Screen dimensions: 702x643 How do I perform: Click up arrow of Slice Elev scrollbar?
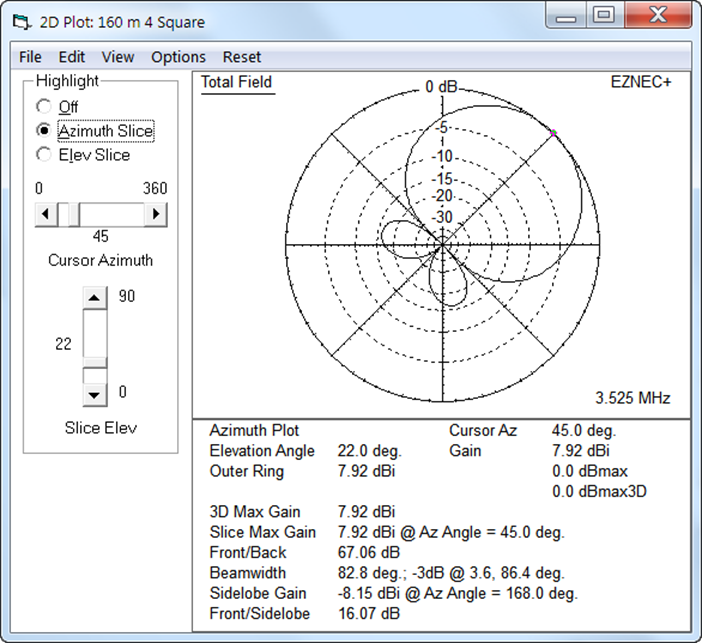click(94, 297)
